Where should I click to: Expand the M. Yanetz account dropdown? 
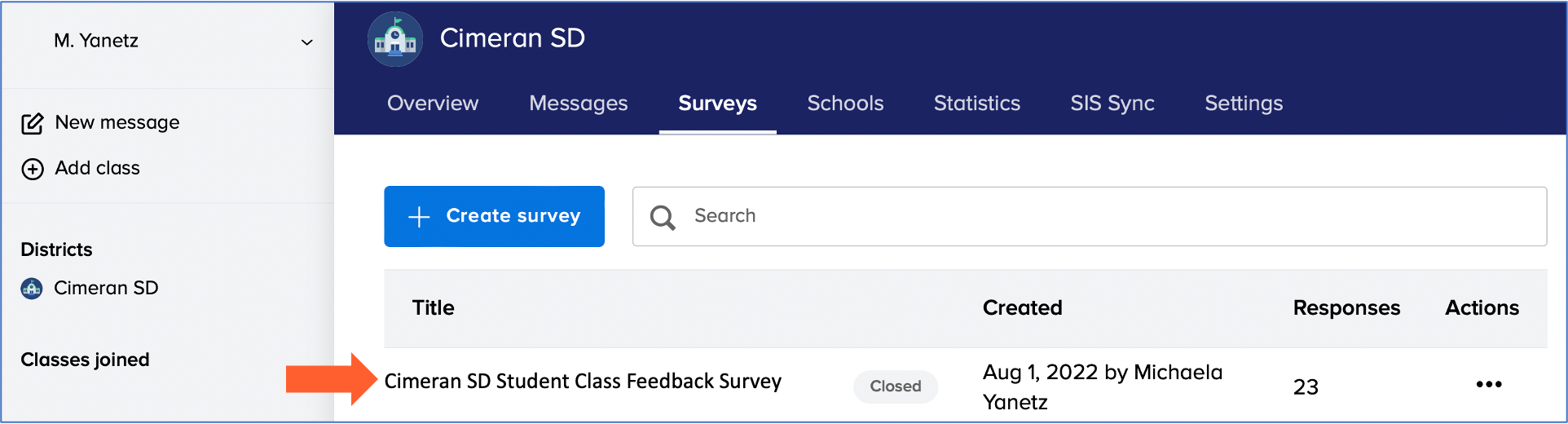[x=306, y=42]
